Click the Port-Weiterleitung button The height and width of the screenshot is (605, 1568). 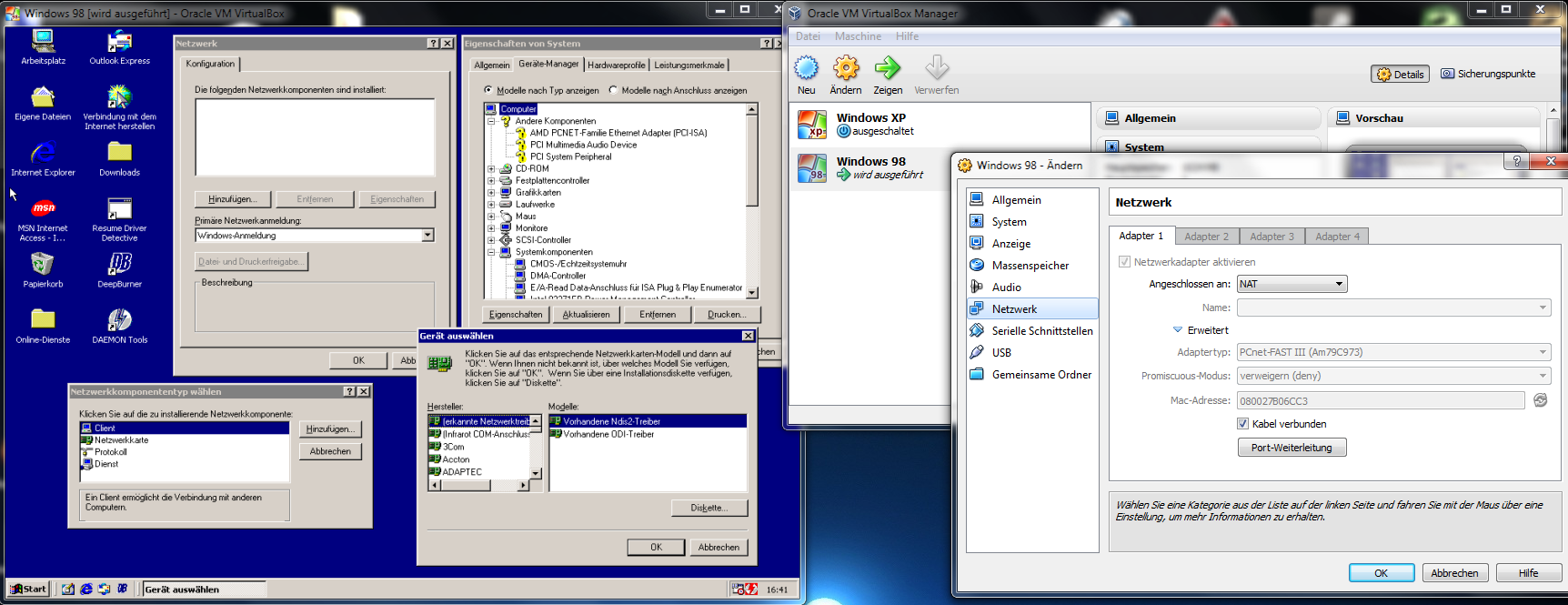tap(1292, 448)
